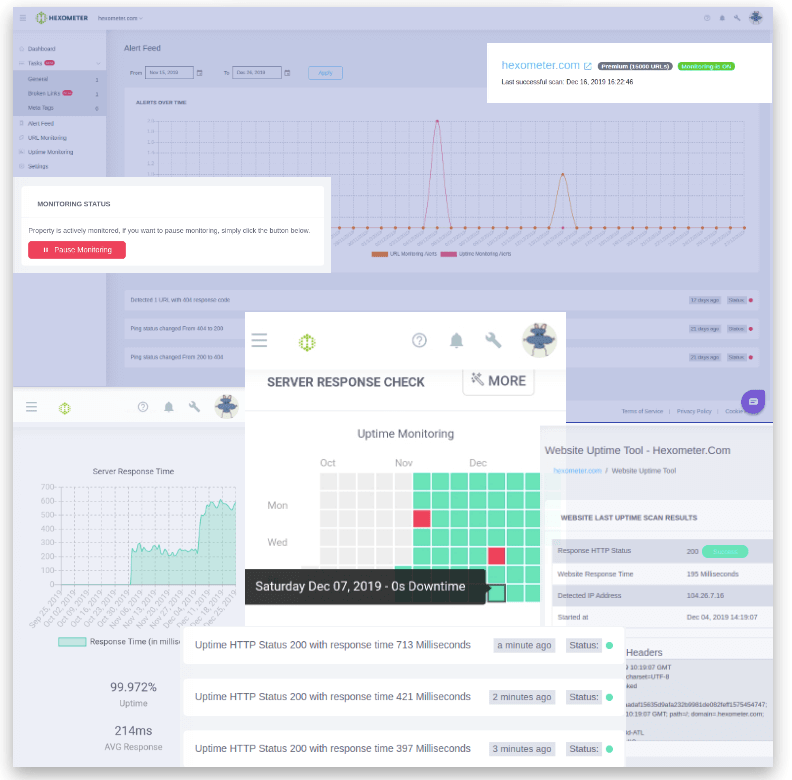Toggle URL Monitoring Alerts legend swatch
The height and width of the screenshot is (780, 792).
coord(380,254)
